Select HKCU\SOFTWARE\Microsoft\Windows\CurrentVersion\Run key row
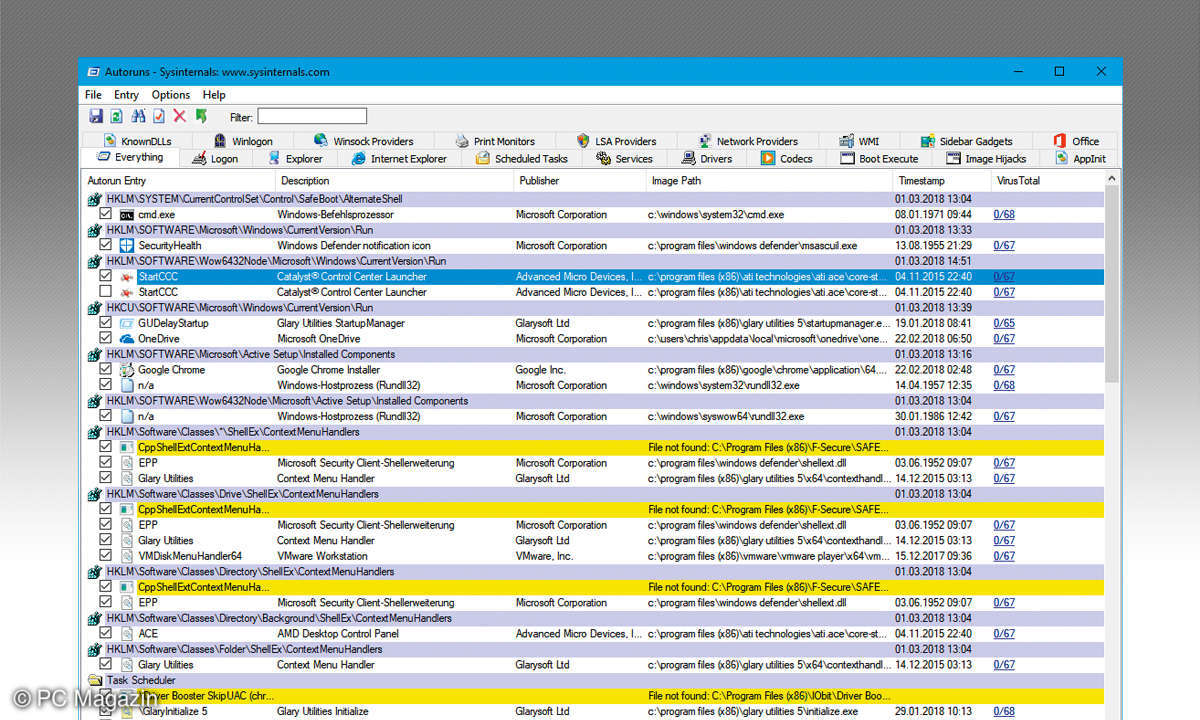The width and height of the screenshot is (1200, 720). tap(595, 308)
